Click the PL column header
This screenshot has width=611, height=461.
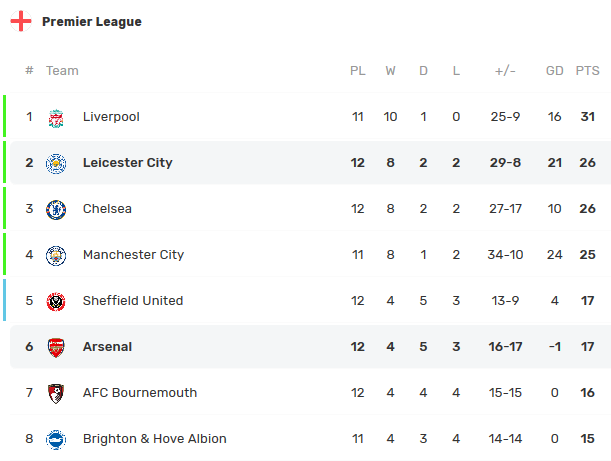coord(358,71)
